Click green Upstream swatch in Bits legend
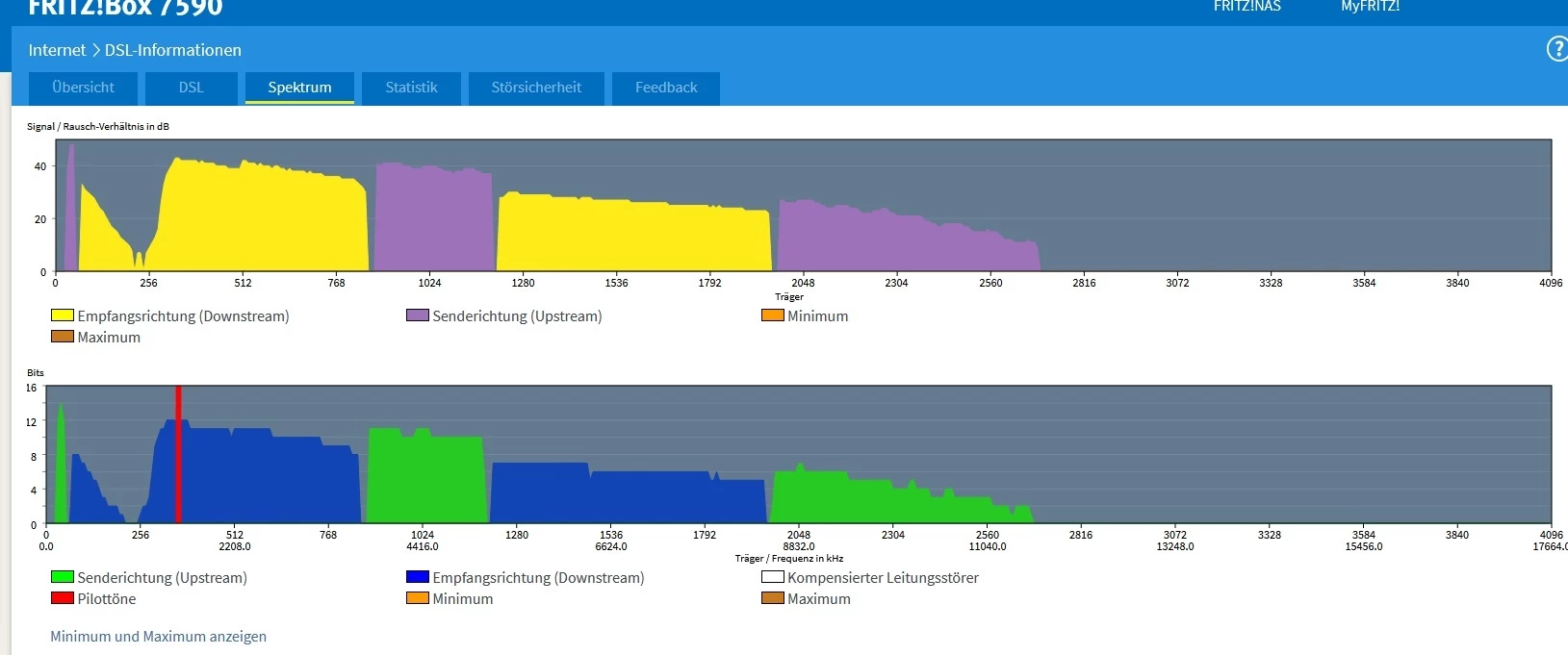The image size is (1568, 655). coord(63,577)
